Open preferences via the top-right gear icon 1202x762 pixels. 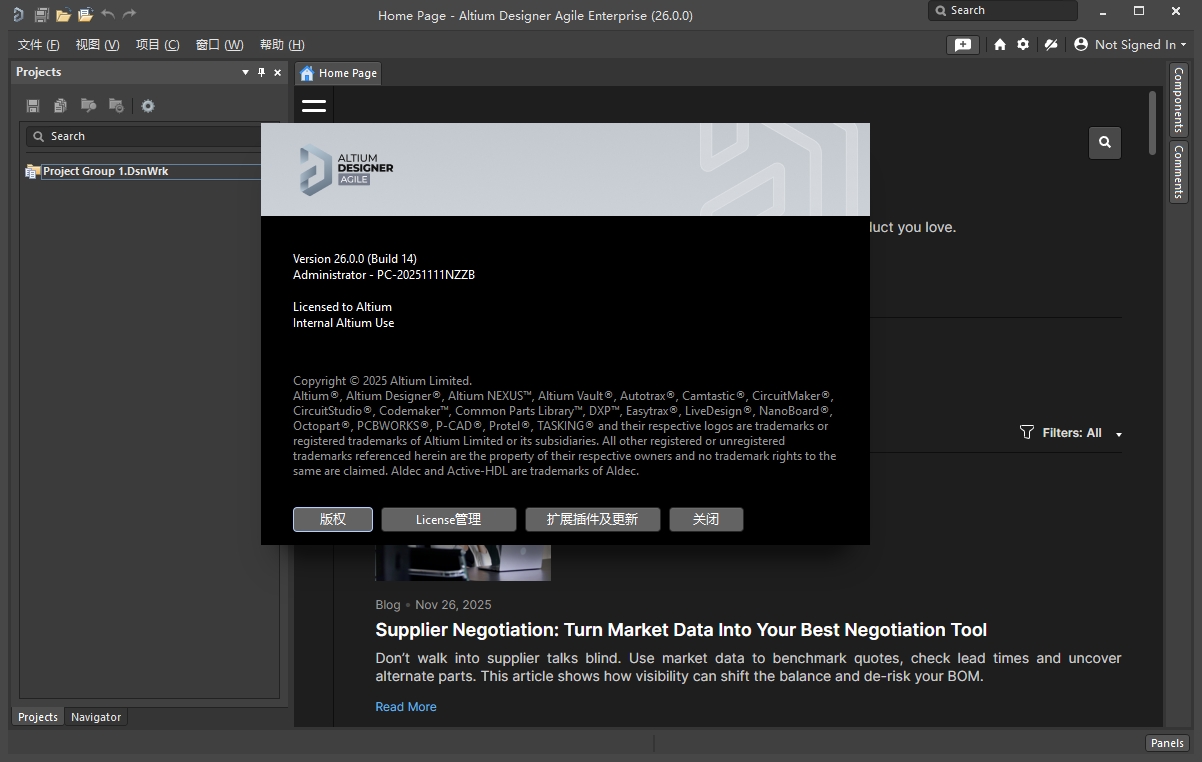[x=1023, y=45]
